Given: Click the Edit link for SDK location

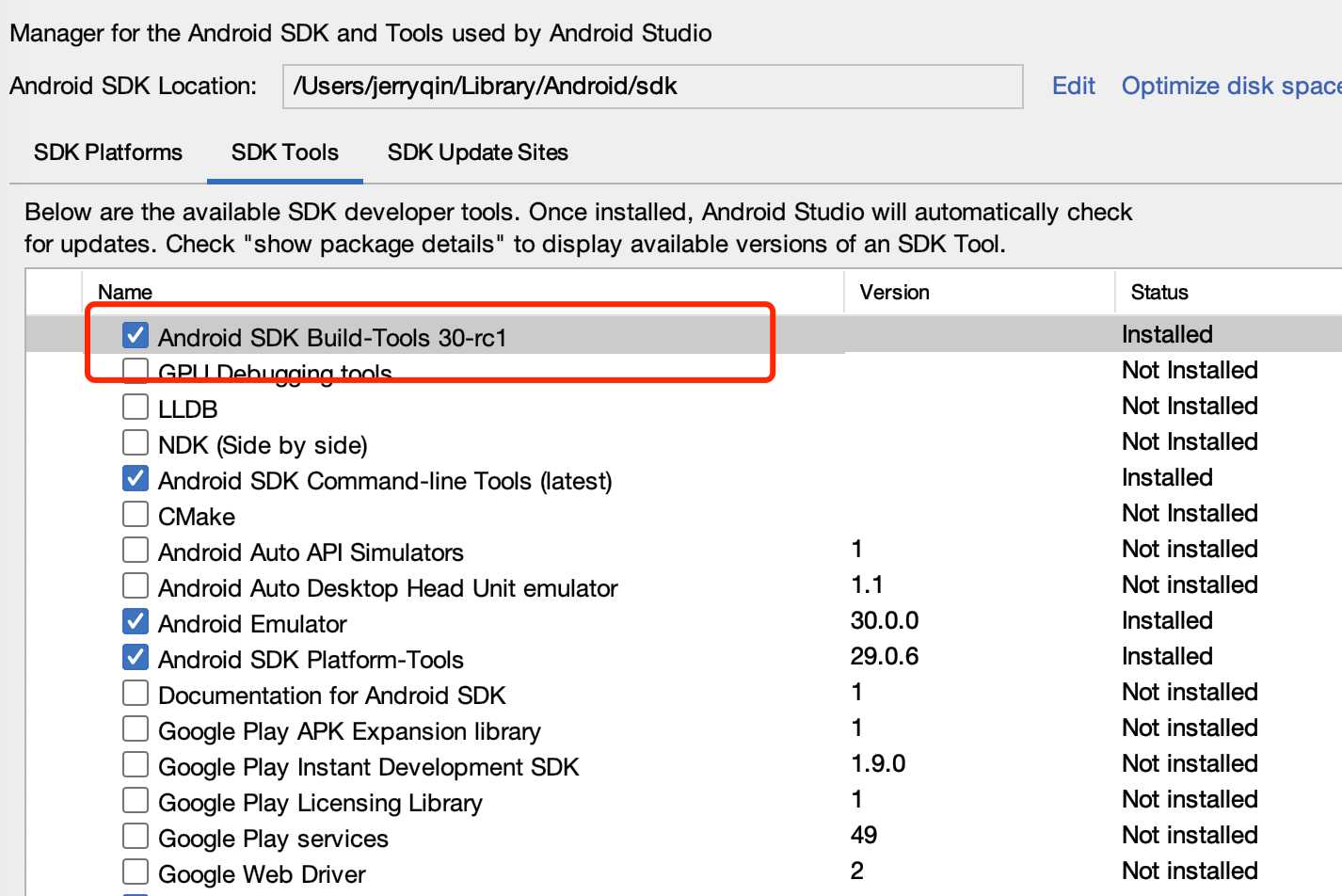Looking at the screenshot, I should [x=1074, y=86].
